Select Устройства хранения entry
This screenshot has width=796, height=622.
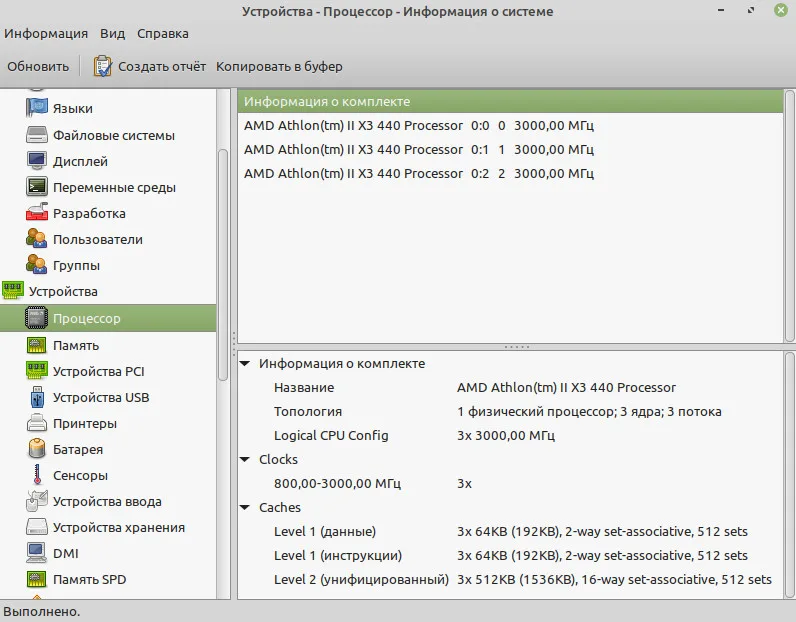click(x=119, y=528)
